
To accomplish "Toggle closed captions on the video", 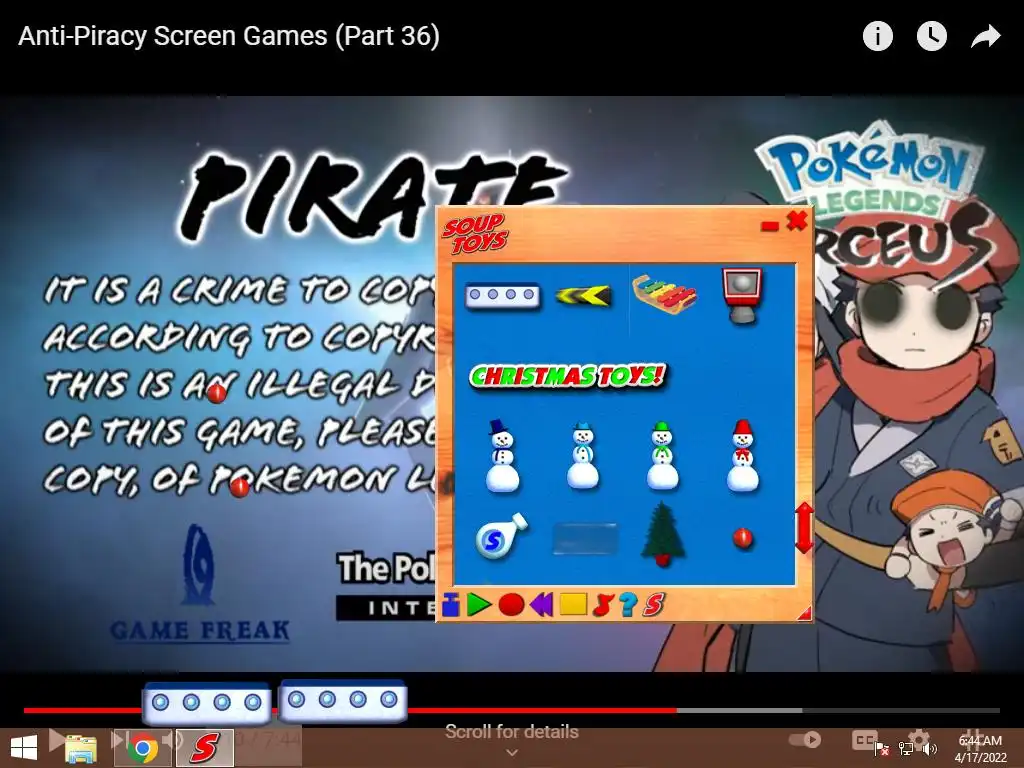I will pos(864,740).
